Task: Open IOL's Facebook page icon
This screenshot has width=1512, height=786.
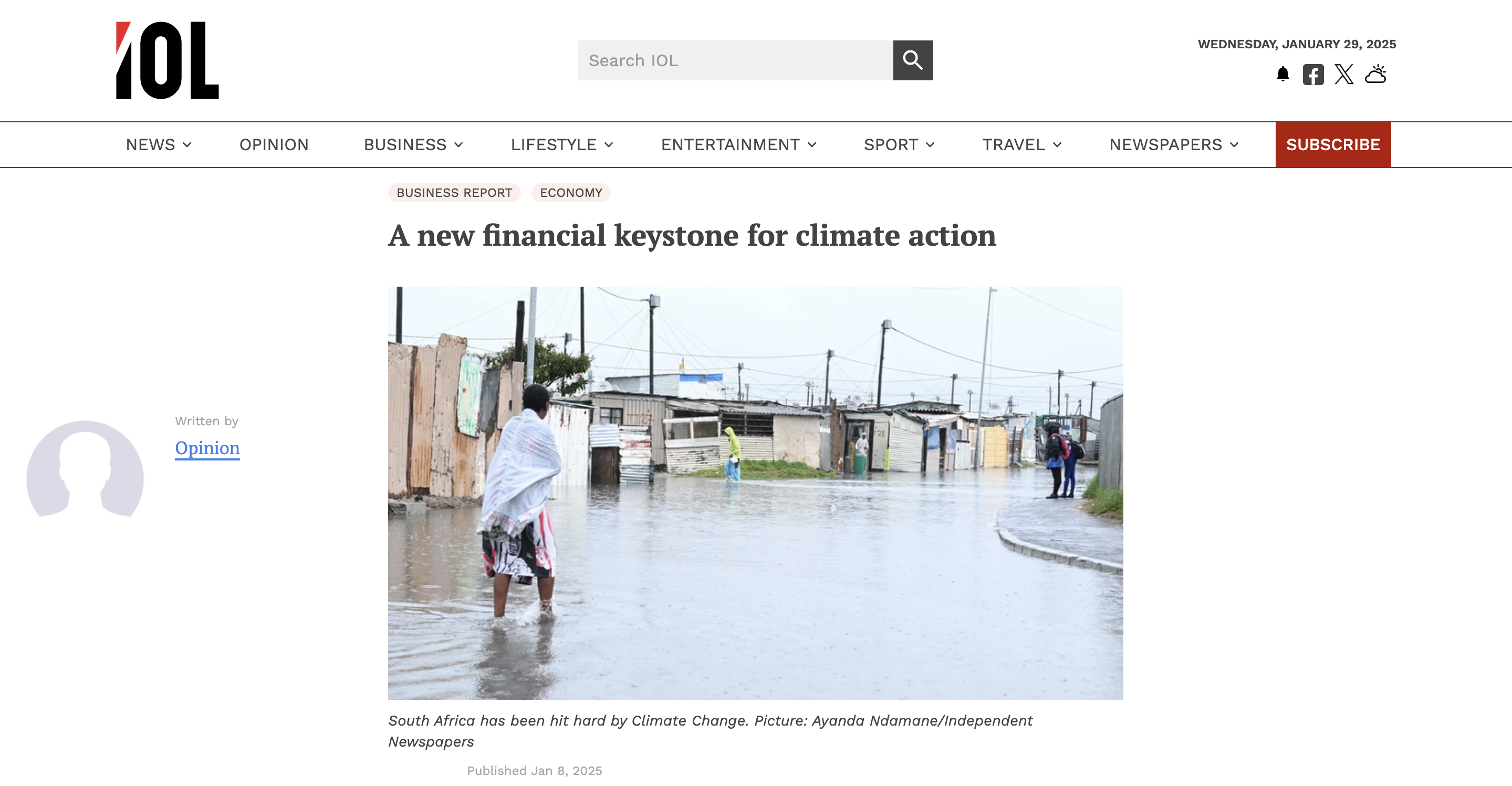Action: point(1313,75)
